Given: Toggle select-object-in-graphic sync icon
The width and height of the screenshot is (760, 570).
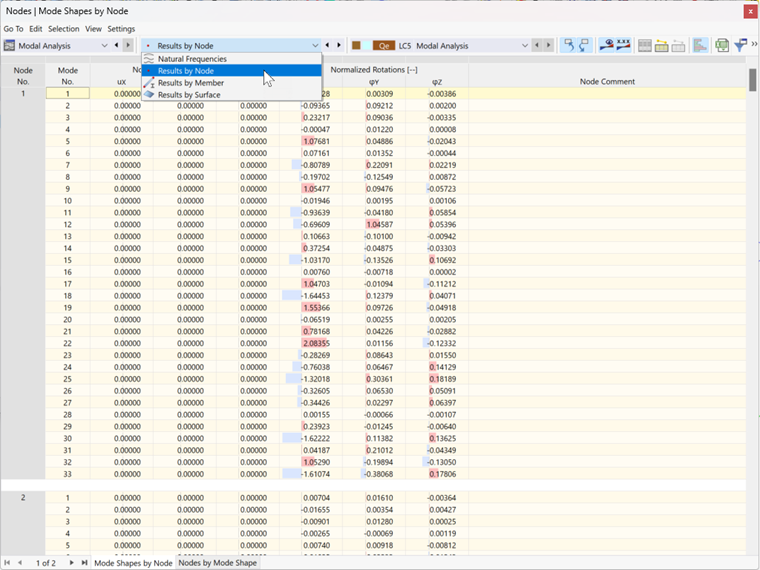Looking at the screenshot, I should click(x=569, y=46).
